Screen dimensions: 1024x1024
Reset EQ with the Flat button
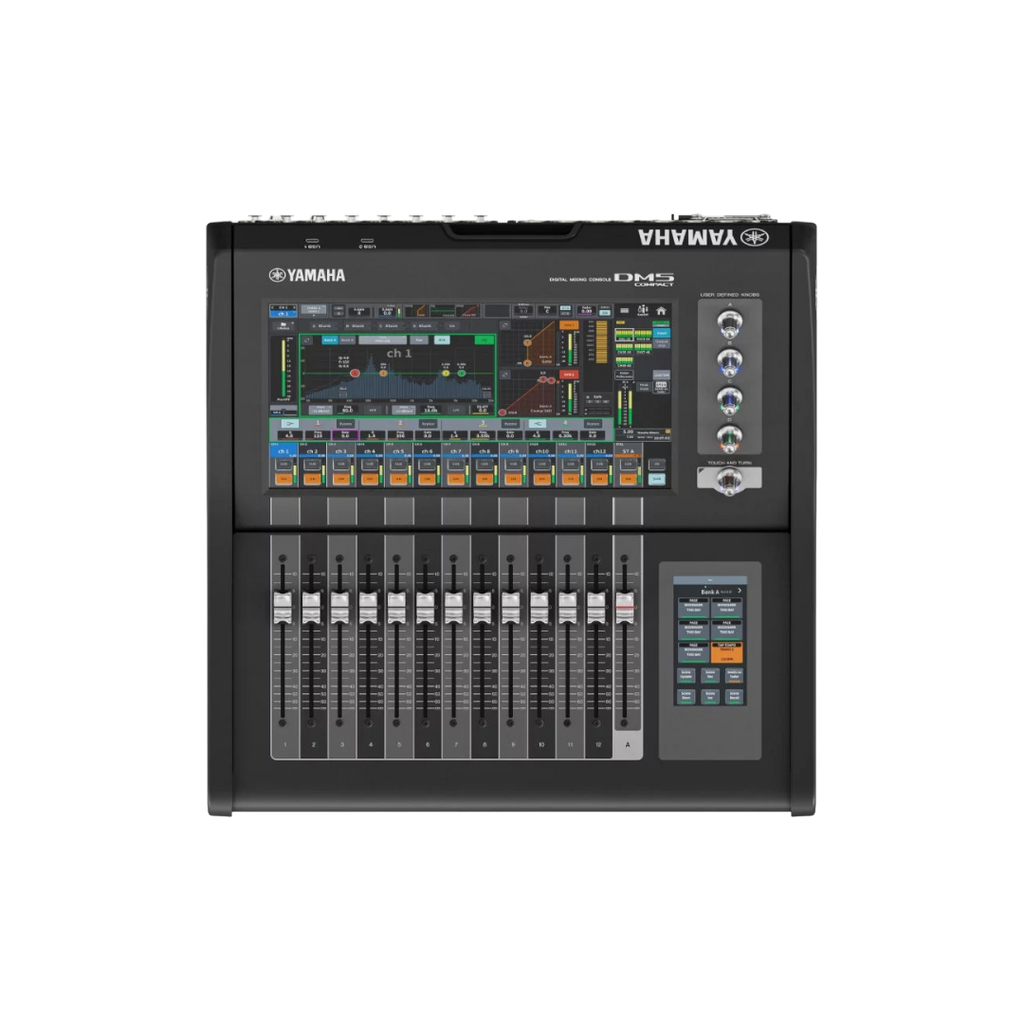419,340
